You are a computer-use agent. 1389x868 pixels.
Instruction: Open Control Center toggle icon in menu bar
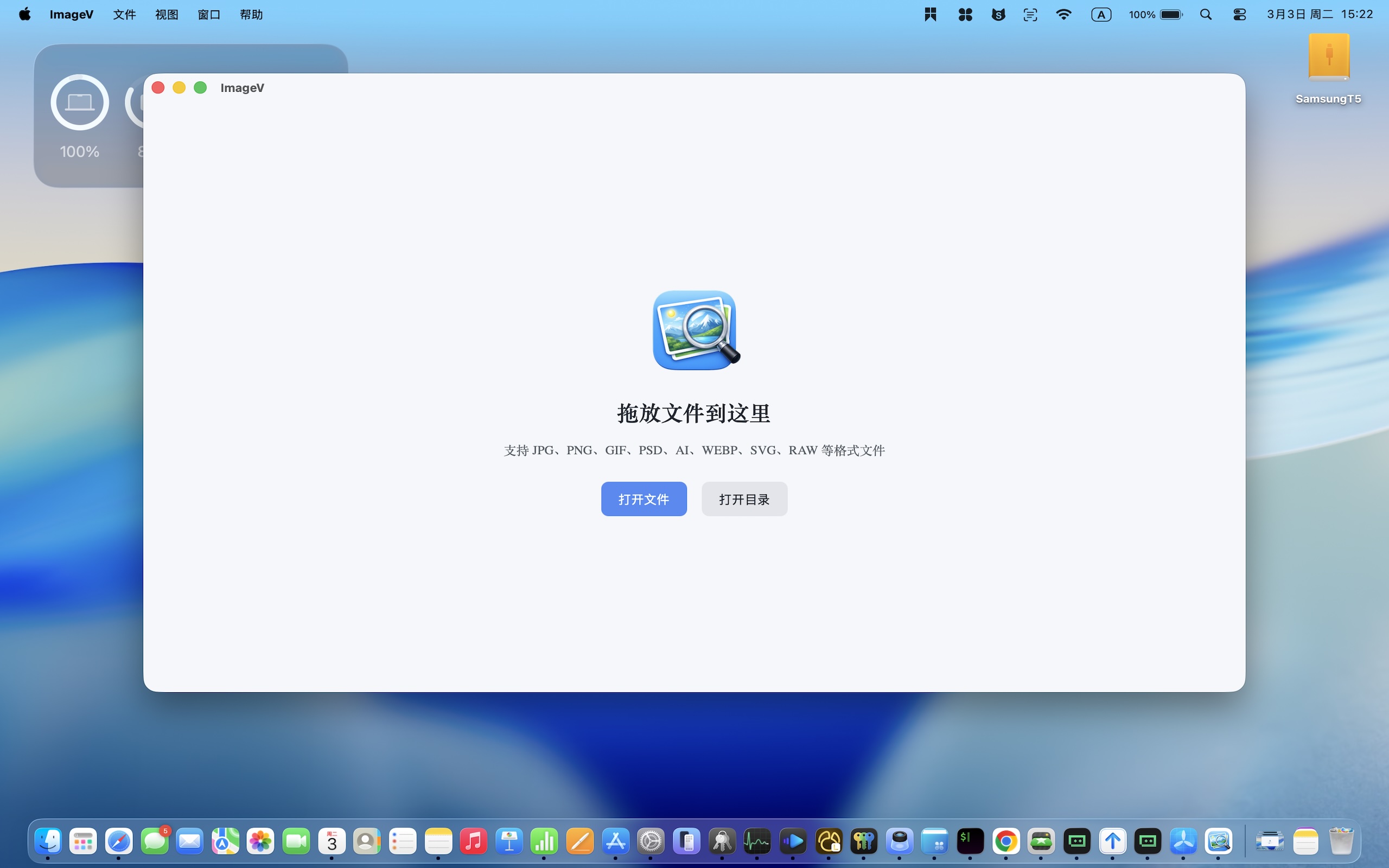pos(1239,14)
